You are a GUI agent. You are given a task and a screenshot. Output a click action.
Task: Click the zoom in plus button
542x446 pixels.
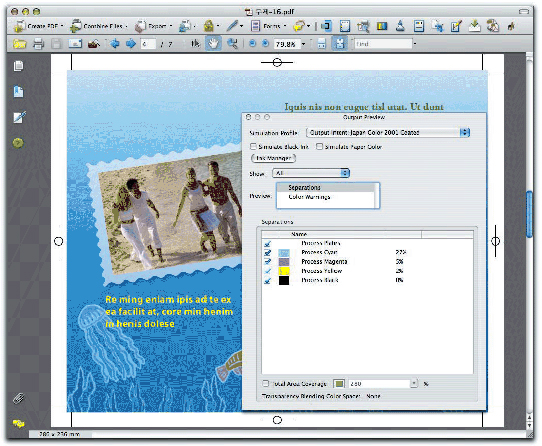pos(265,44)
